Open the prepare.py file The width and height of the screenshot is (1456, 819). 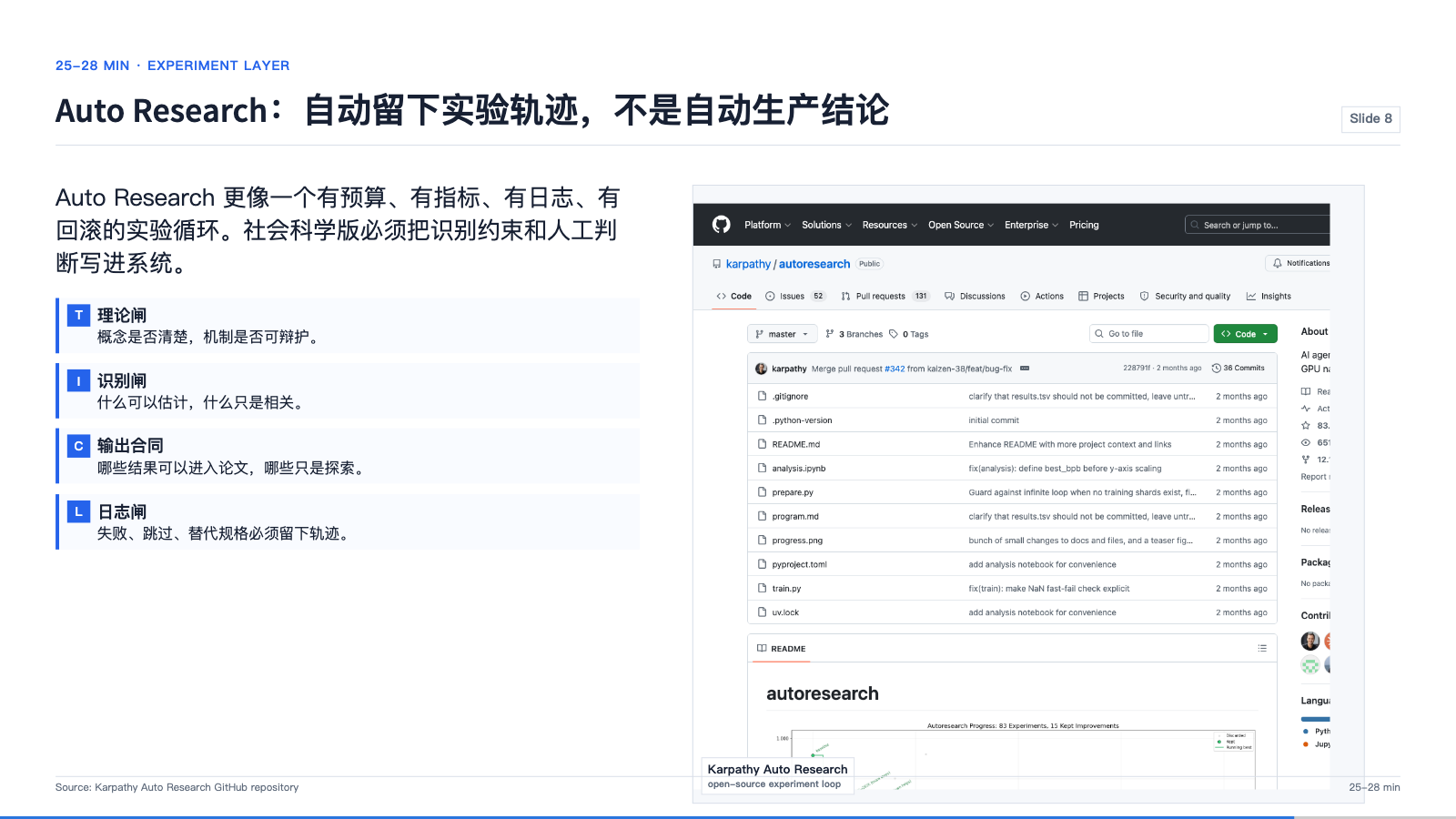[793, 492]
